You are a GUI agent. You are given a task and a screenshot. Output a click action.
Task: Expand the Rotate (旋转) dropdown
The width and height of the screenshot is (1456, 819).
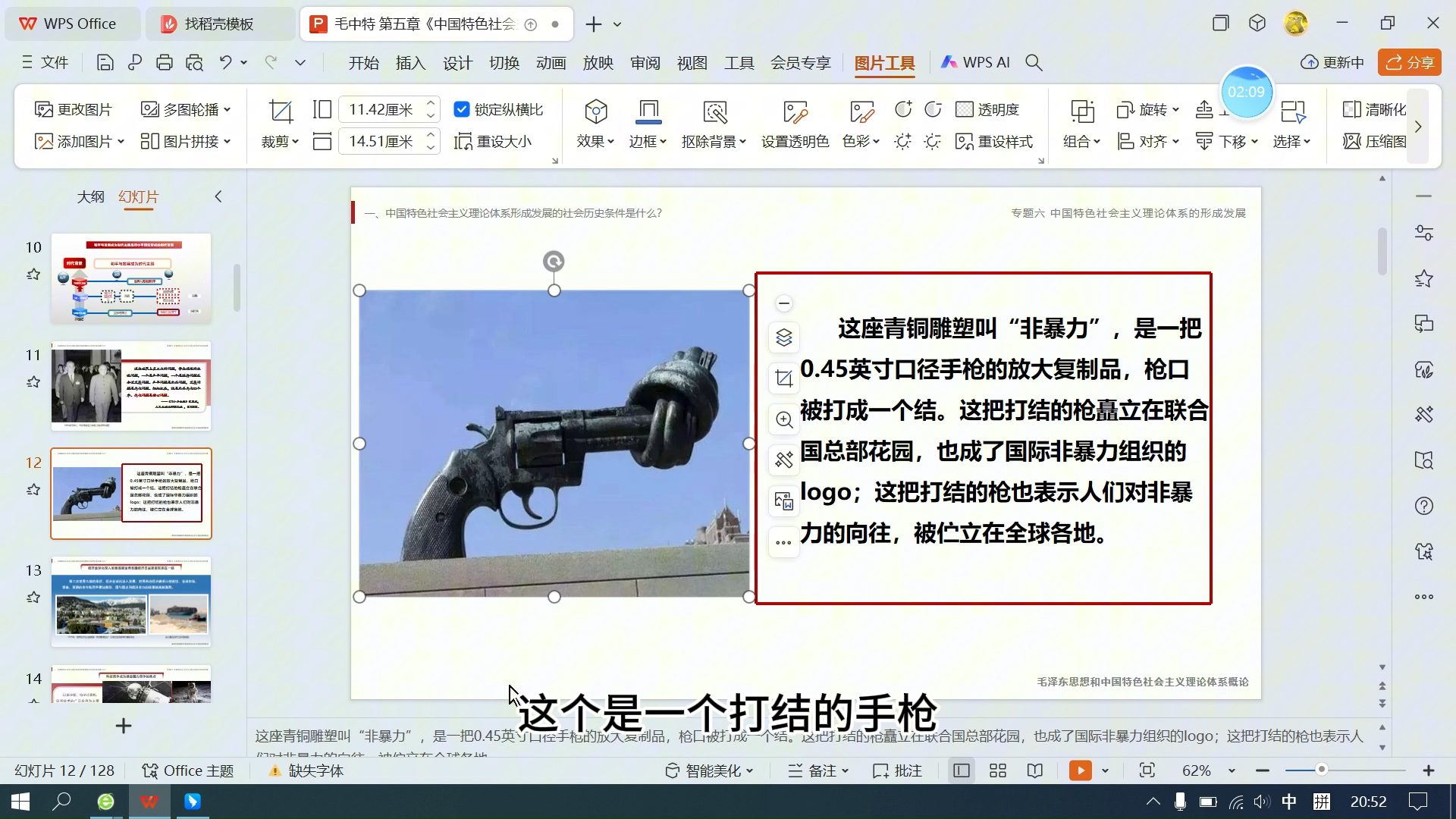[1176, 110]
